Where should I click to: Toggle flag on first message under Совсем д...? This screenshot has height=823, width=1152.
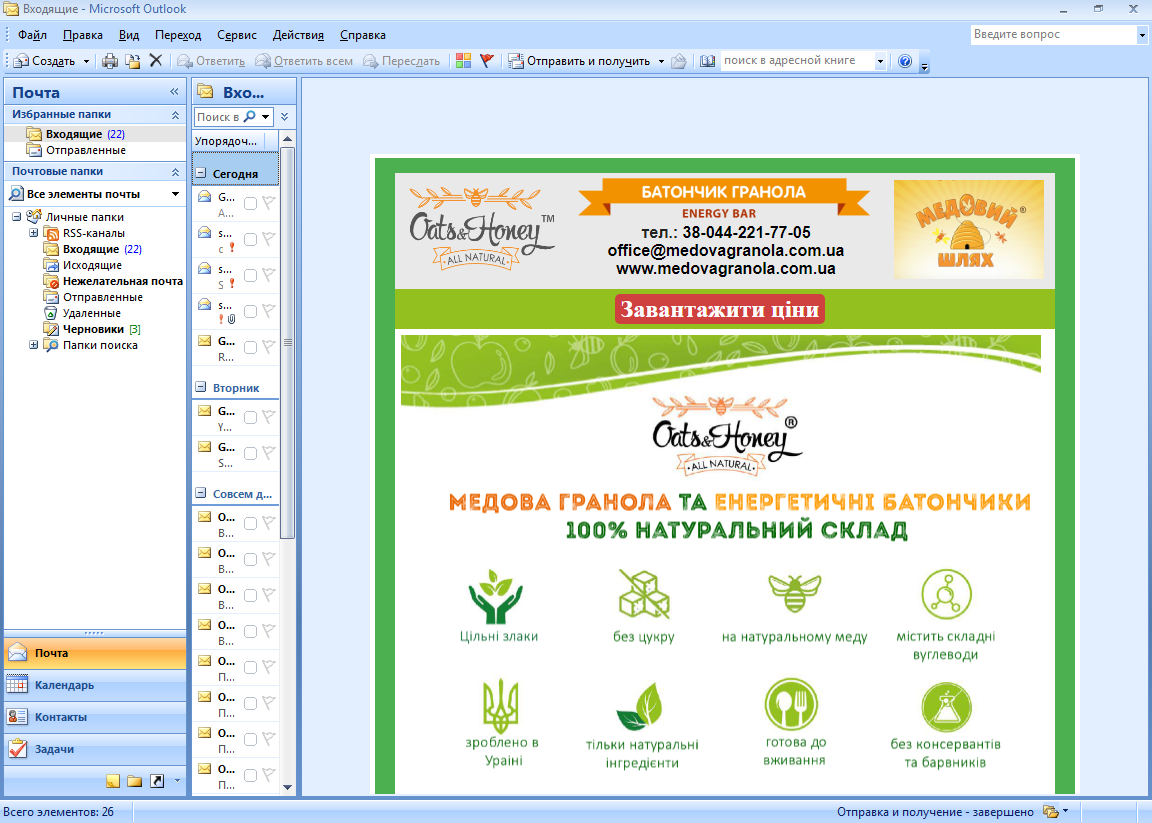coord(268,523)
